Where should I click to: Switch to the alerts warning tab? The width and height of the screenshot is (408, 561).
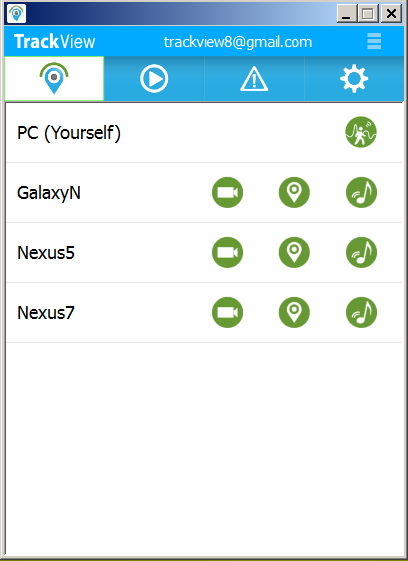(254, 78)
